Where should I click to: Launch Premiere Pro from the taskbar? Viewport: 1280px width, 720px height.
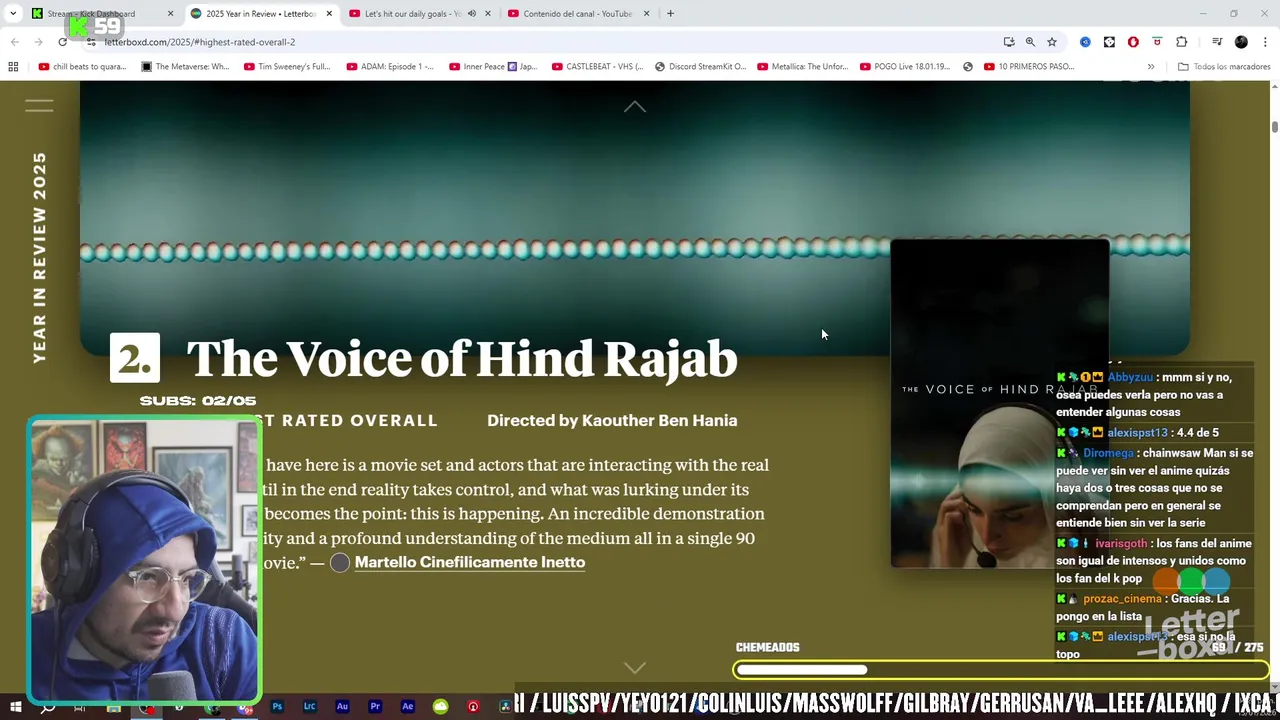click(x=375, y=707)
